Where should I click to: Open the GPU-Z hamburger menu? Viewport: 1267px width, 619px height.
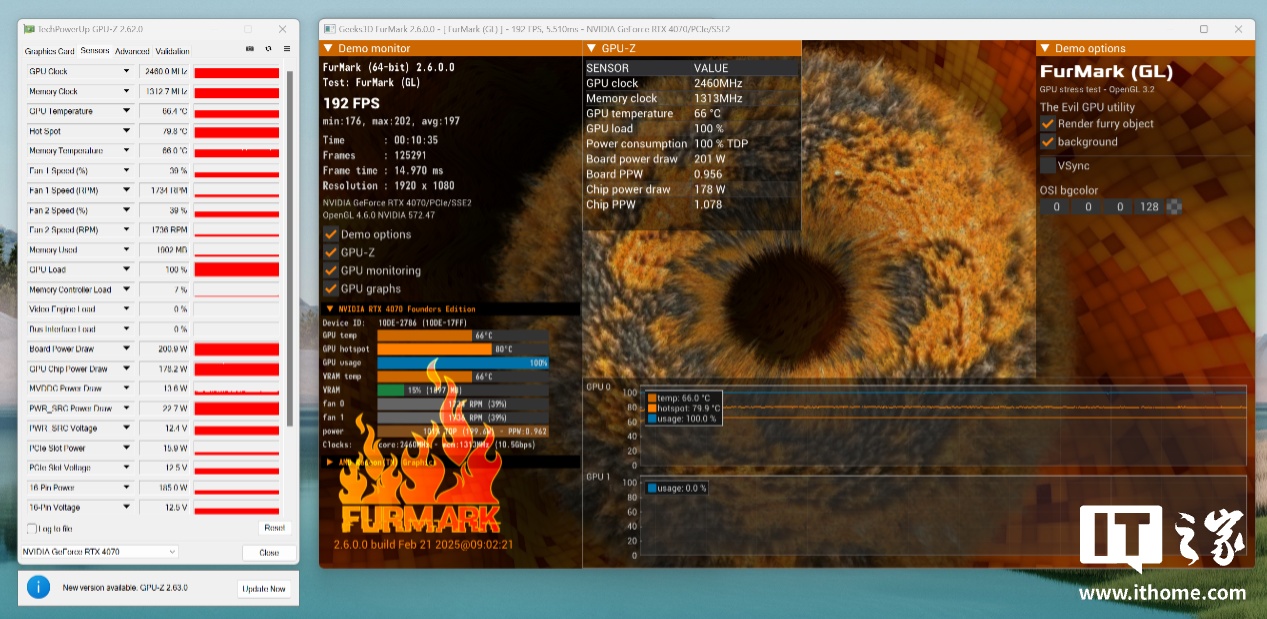tap(286, 49)
